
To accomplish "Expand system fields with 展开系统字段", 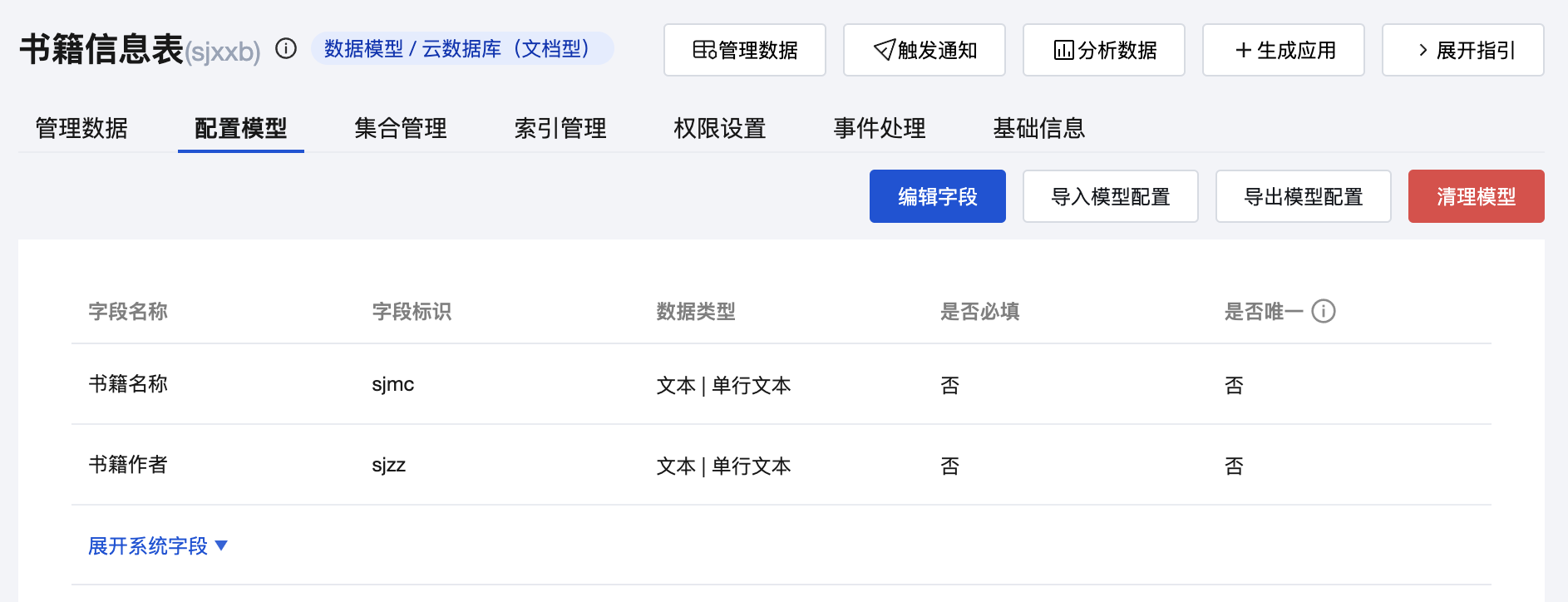I will (x=157, y=545).
